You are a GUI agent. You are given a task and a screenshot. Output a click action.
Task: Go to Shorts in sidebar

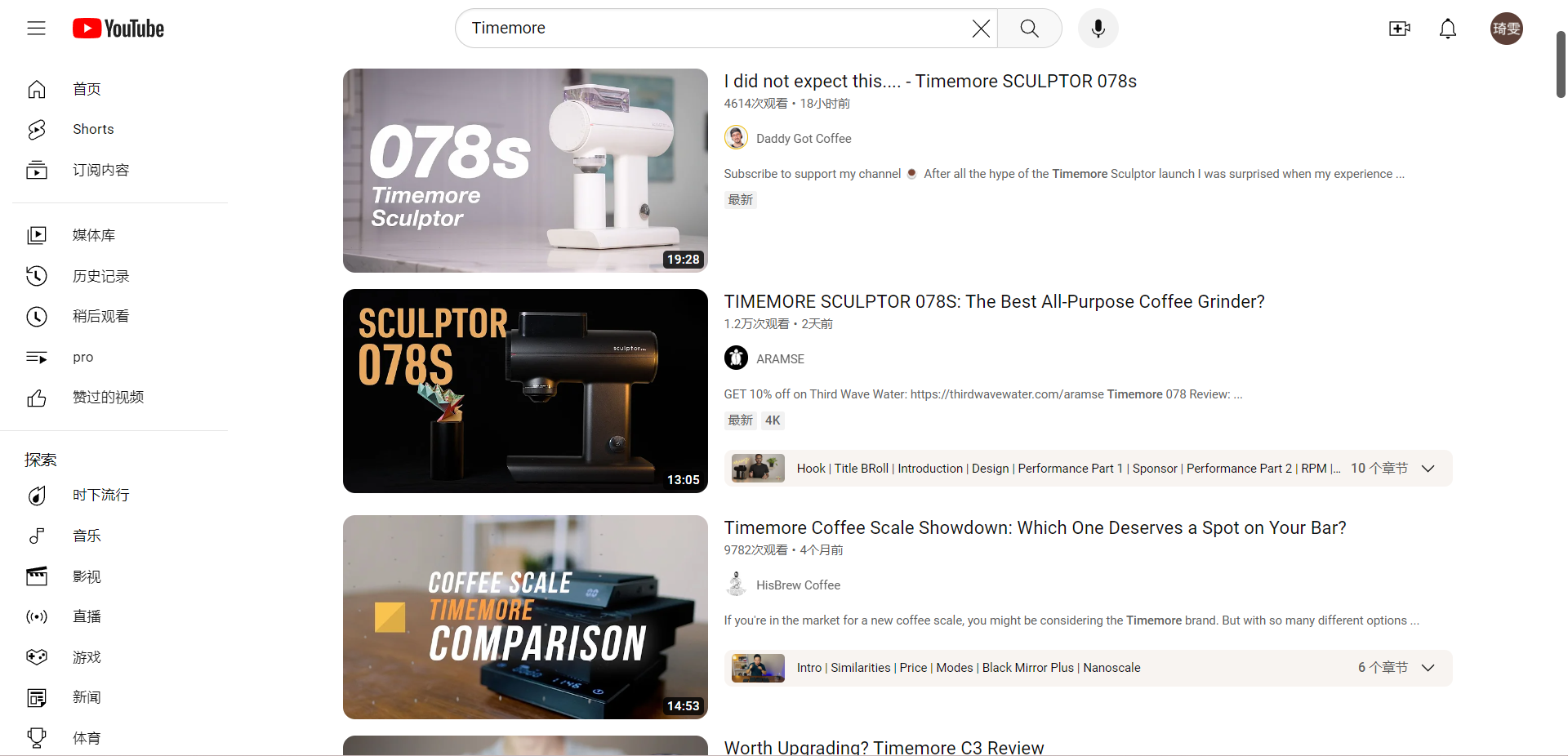pos(93,129)
